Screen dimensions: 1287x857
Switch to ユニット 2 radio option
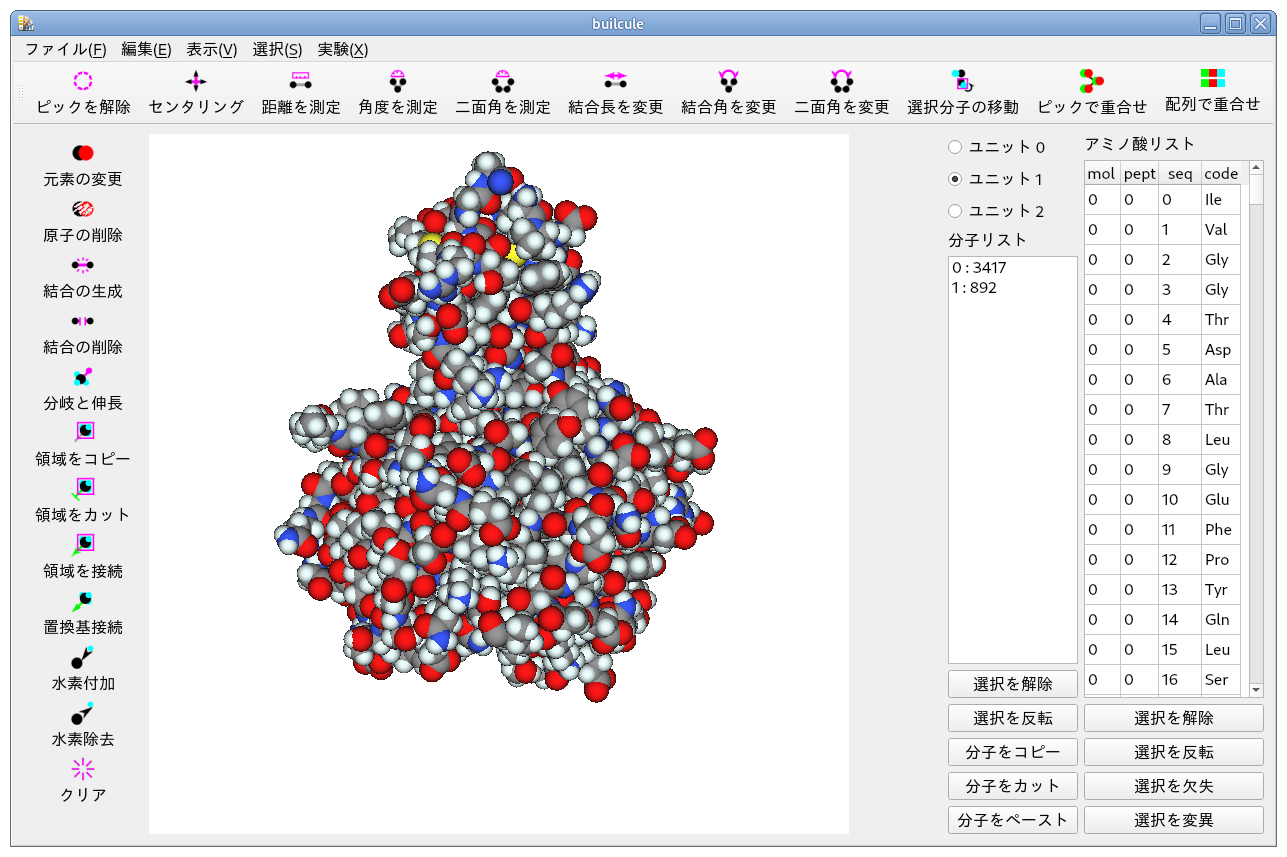point(955,211)
